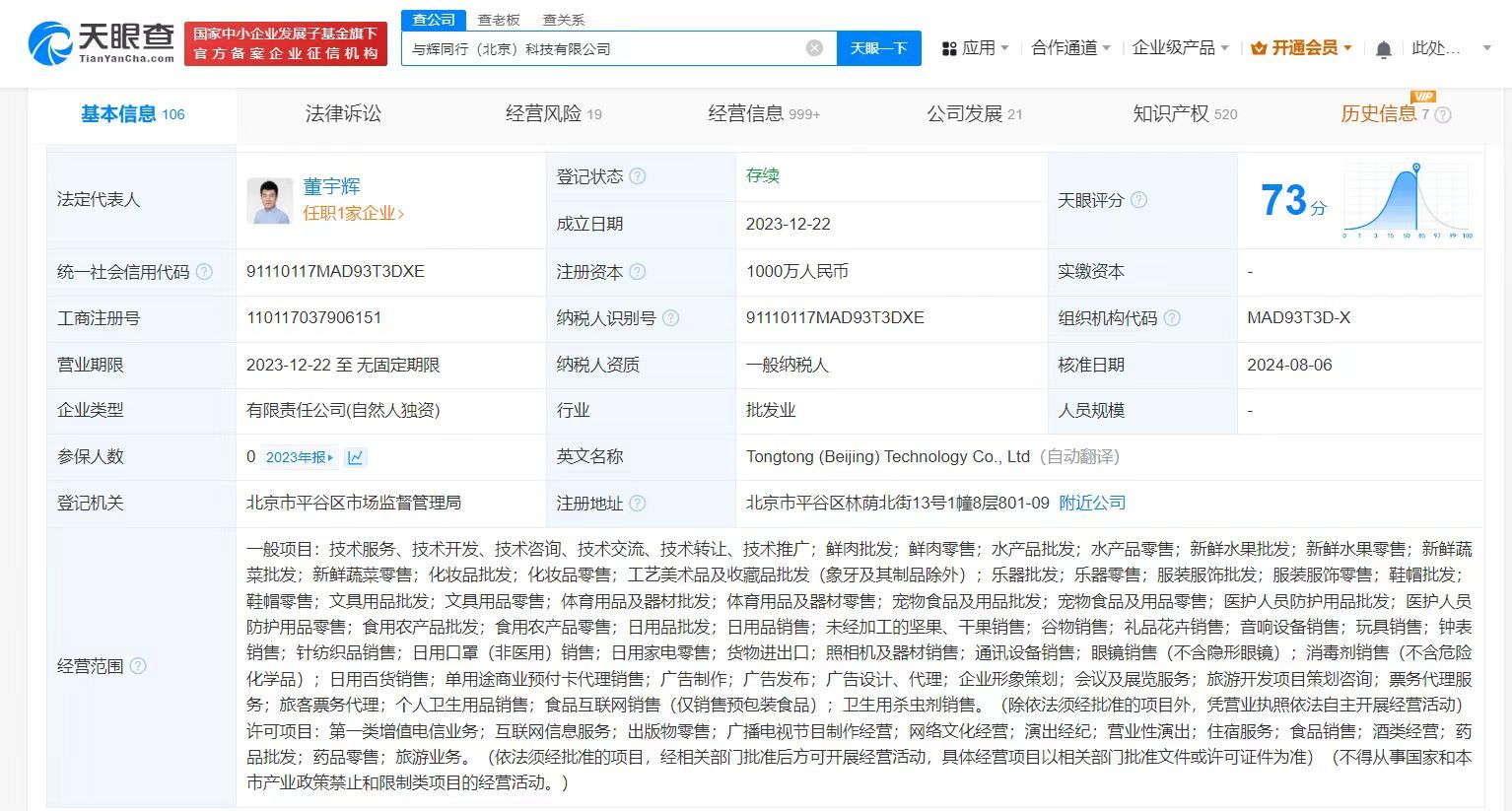The width and height of the screenshot is (1512, 811).
Task: Click the apps grid icon beside 应用
Action: click(947, 47)
